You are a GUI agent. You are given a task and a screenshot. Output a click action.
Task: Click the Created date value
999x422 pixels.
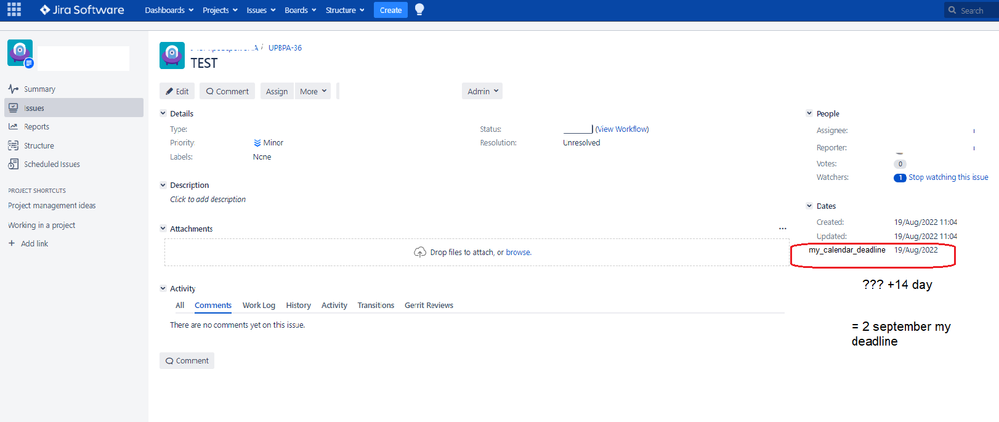pyautogui.click(x=926, y=222)
